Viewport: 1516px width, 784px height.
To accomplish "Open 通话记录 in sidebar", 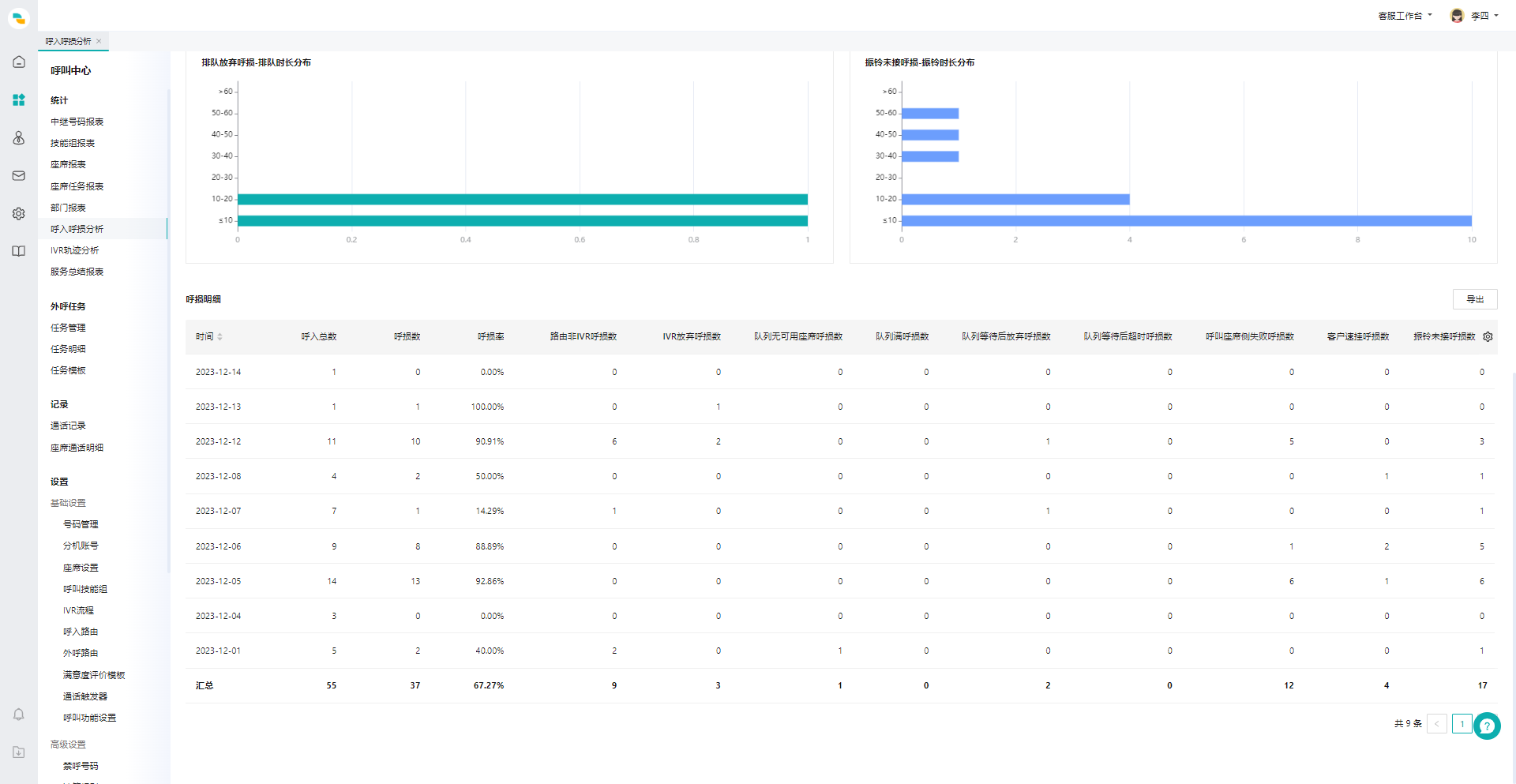I will coord(68,426).
